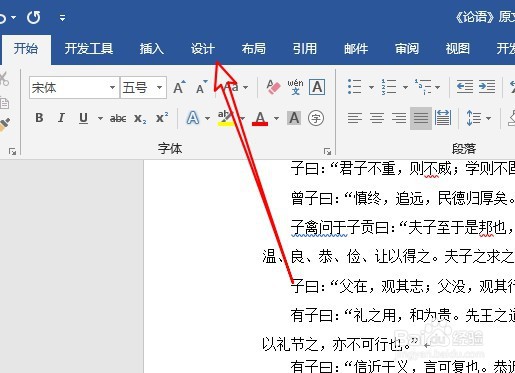Toggle strikethrough abc formatting

pyautogui.click(x=118, y=118)
